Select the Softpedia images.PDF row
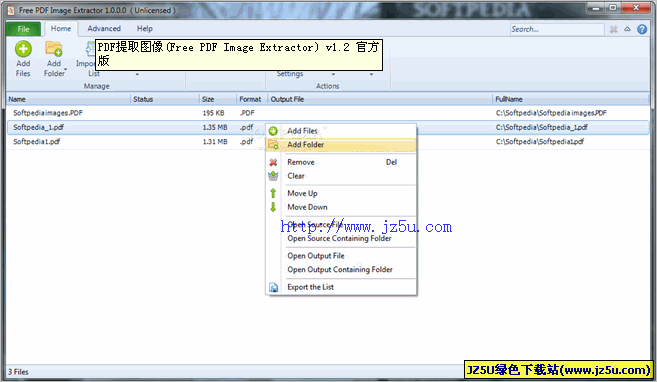 click(x=328, y=113)
